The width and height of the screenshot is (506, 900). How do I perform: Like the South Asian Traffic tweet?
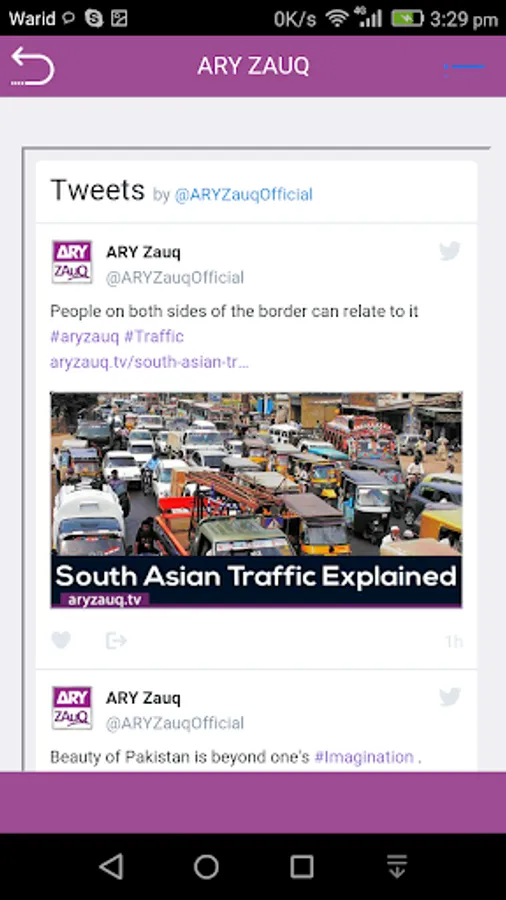[61, 640]
